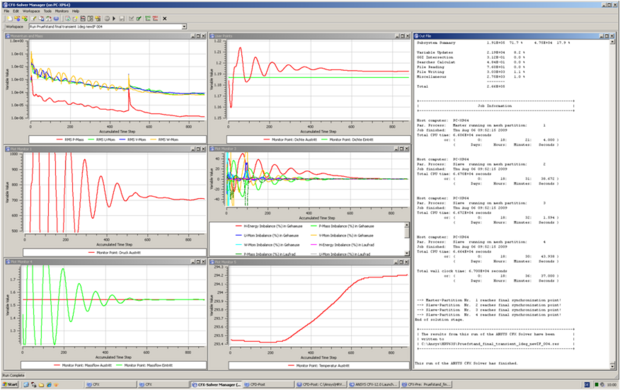620x390 pixels.
Task: Click the green window arrangement toolbar icon
Action: tap(147, 19)
